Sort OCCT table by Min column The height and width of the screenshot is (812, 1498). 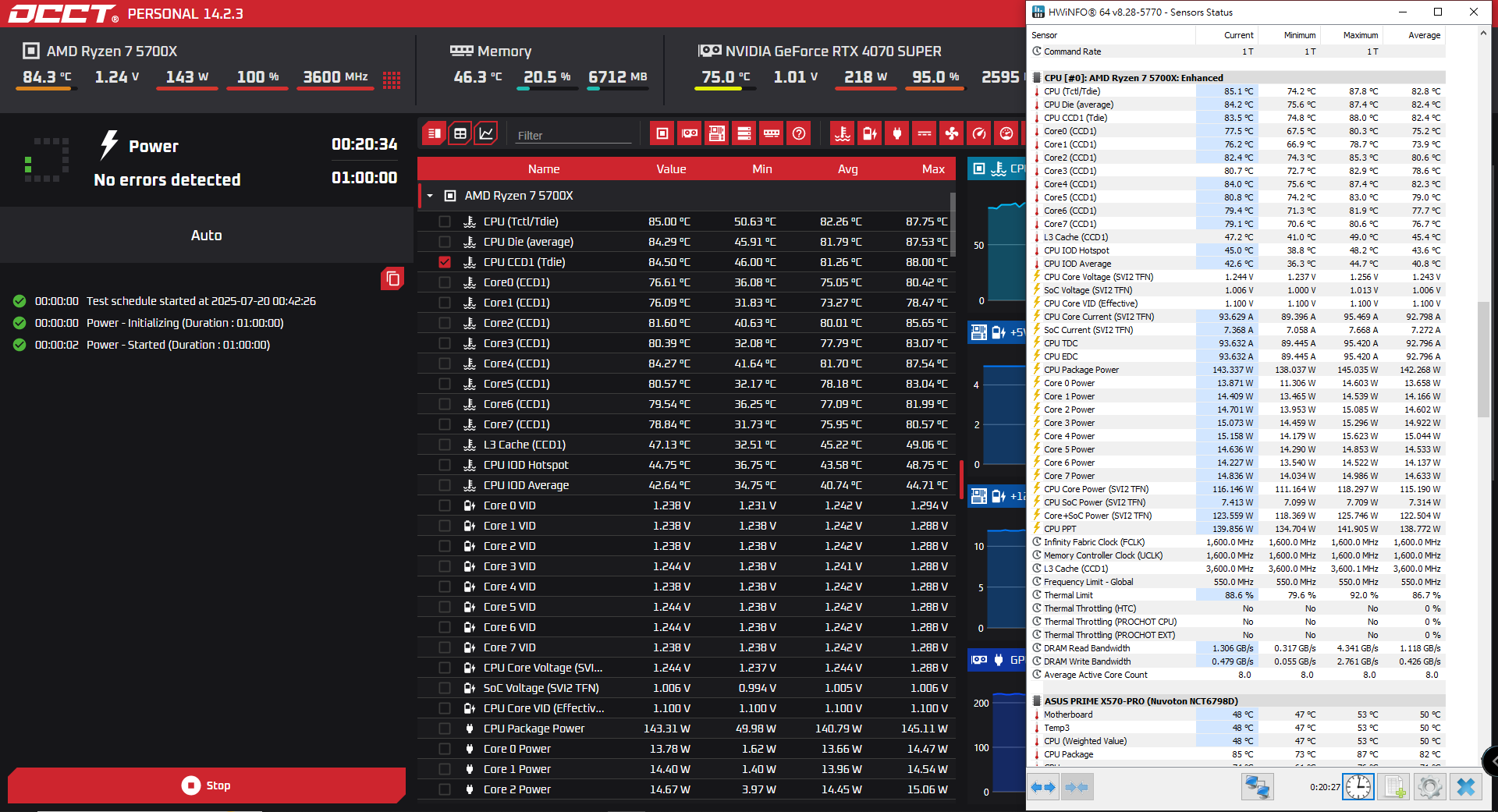coord(762,169)
